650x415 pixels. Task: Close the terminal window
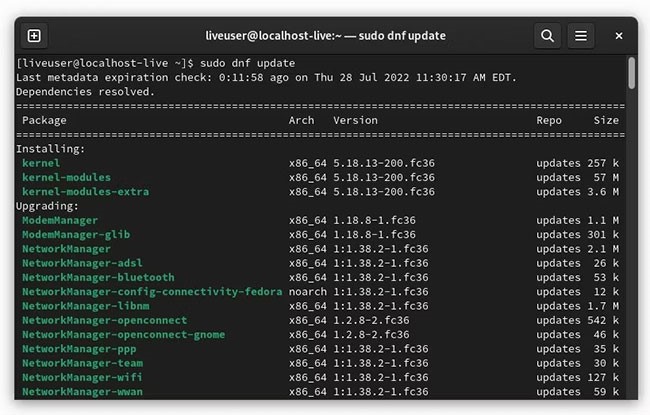(x=618, y=36)
